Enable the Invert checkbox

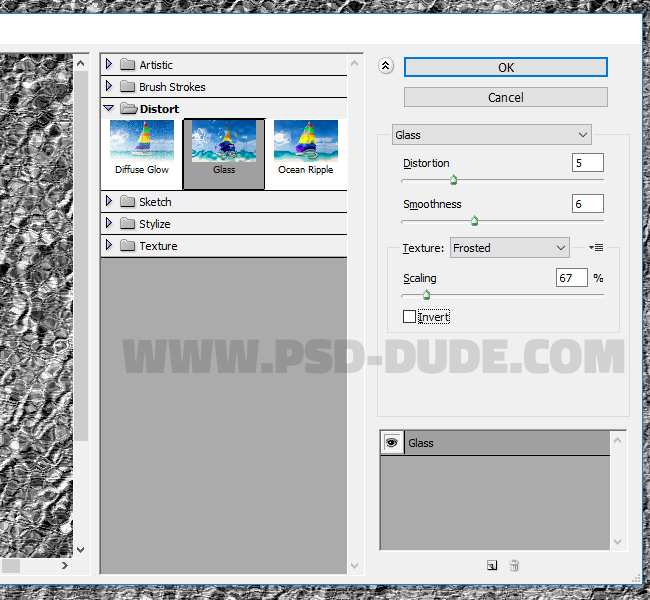(x=409, y=316)
